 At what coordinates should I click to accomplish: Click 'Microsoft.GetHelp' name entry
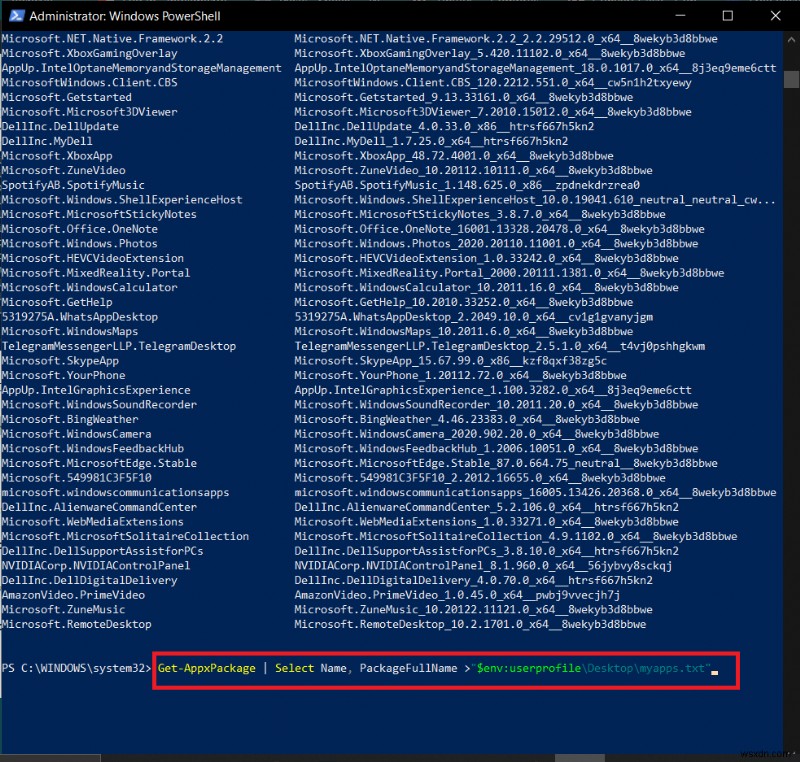[x=57, y=302]
